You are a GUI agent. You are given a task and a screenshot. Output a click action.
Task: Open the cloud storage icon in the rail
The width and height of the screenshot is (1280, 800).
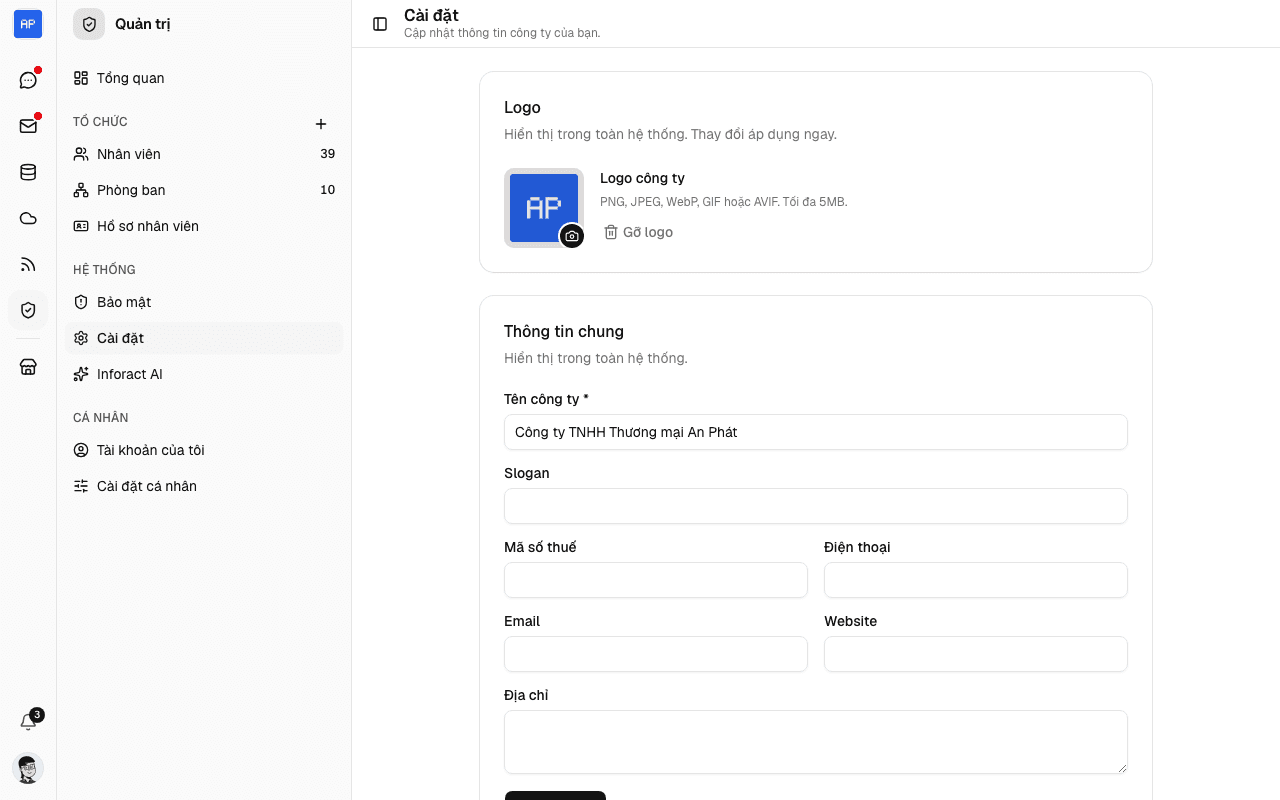[28, 218]
